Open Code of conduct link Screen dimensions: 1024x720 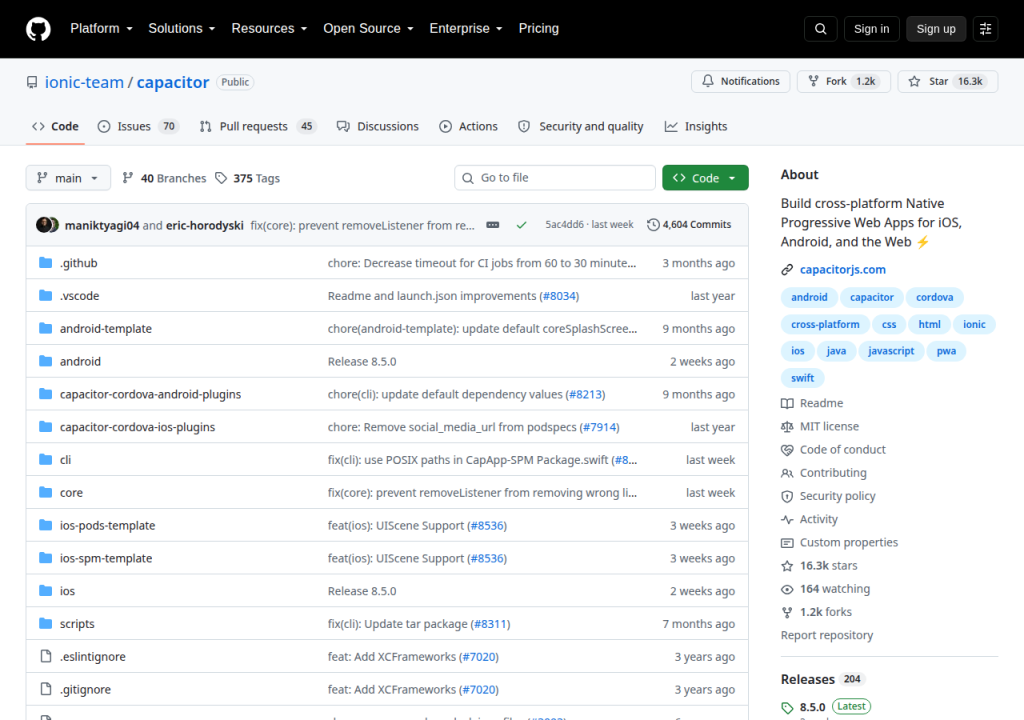pyautogui.click(x=833, y=450)
